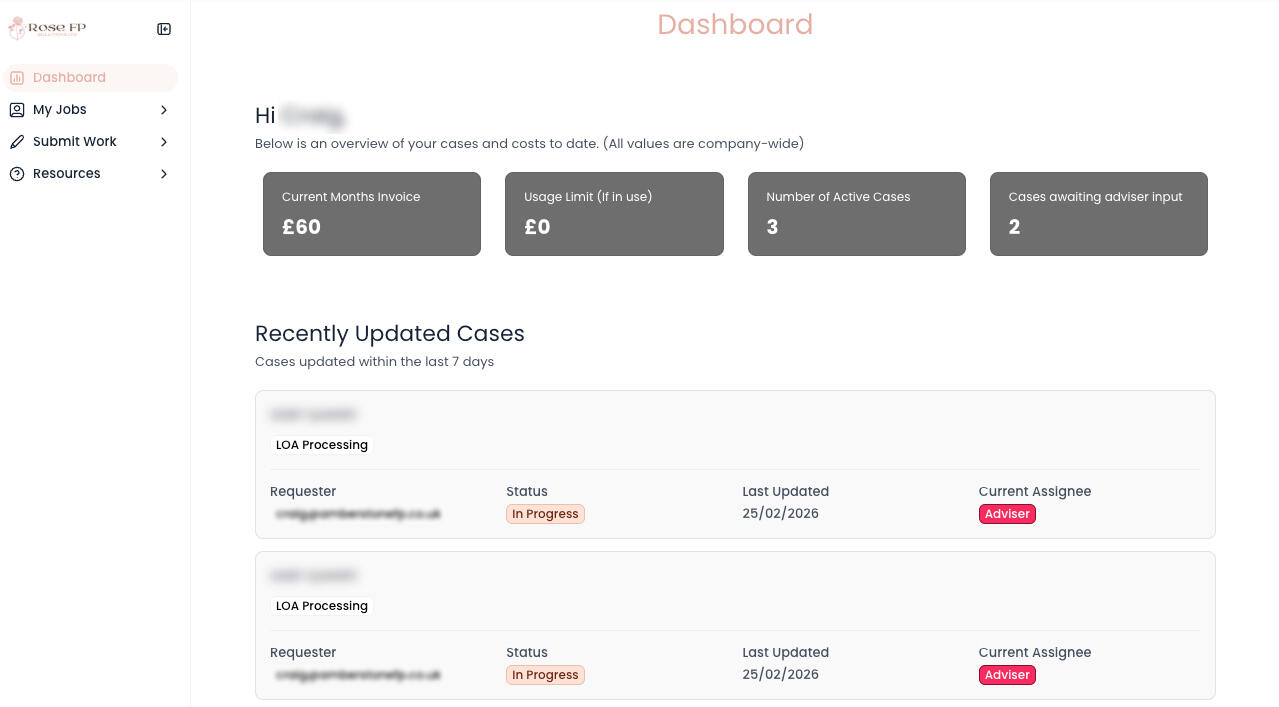The width and height of the screenshot is (1279, 707).
Task: Click the Dashboard chart icon
Action: [17, 78]
